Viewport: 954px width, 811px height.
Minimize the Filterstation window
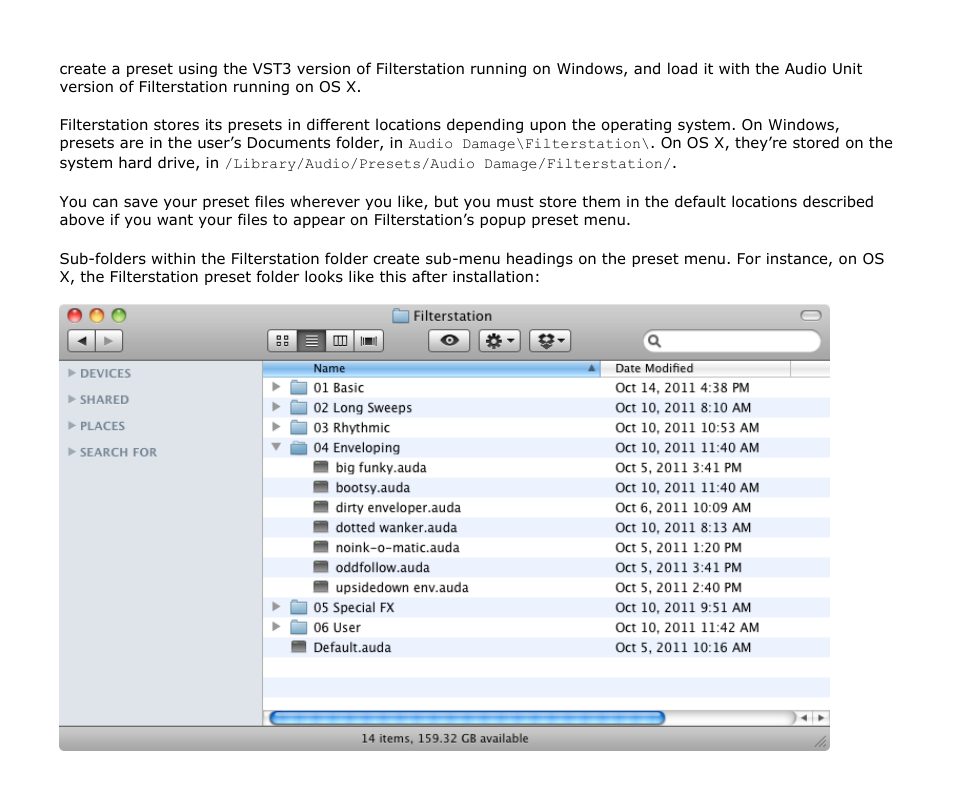click(x=97, y=315)
